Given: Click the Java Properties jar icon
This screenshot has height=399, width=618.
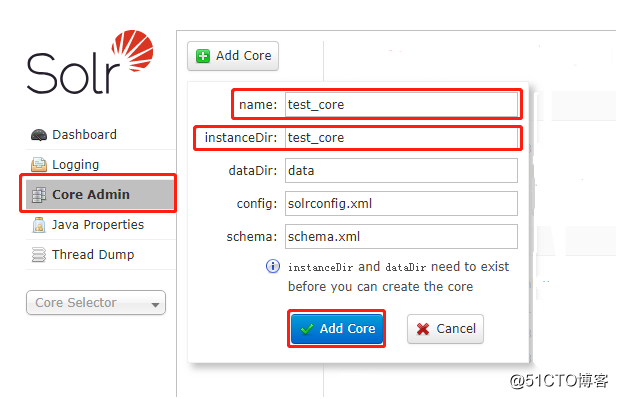Looking at the screenshot, I should [x=39, y=225].
